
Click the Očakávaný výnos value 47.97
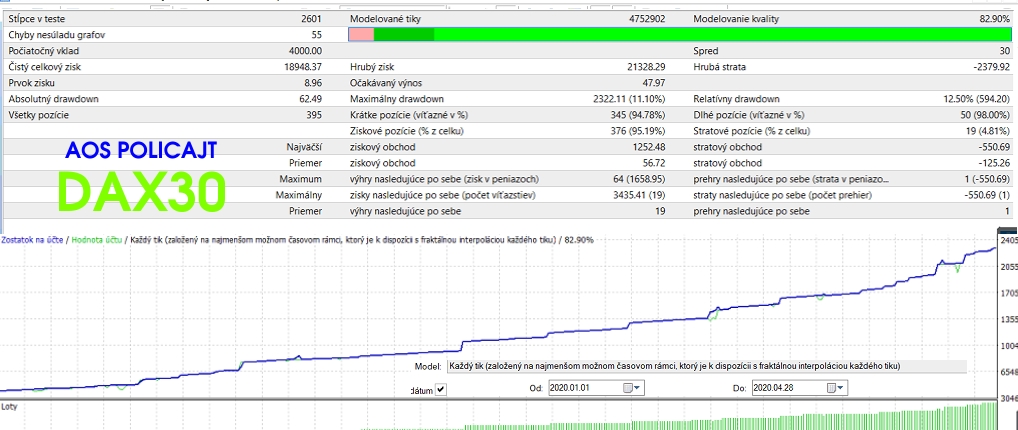click(x=653, y=83)
